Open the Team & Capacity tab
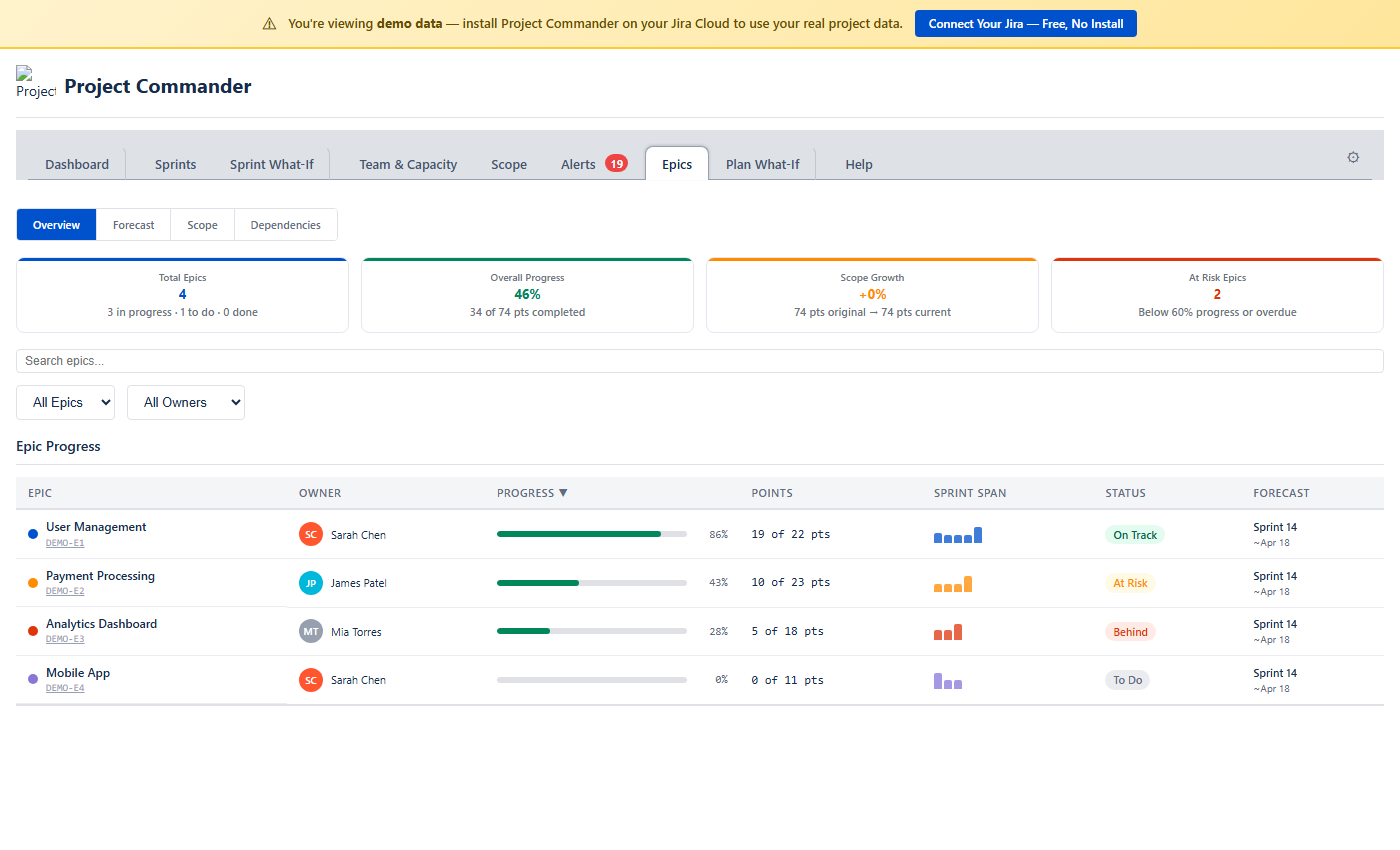This screenshot has height=850, width=1400. click(x=408, y=164)
